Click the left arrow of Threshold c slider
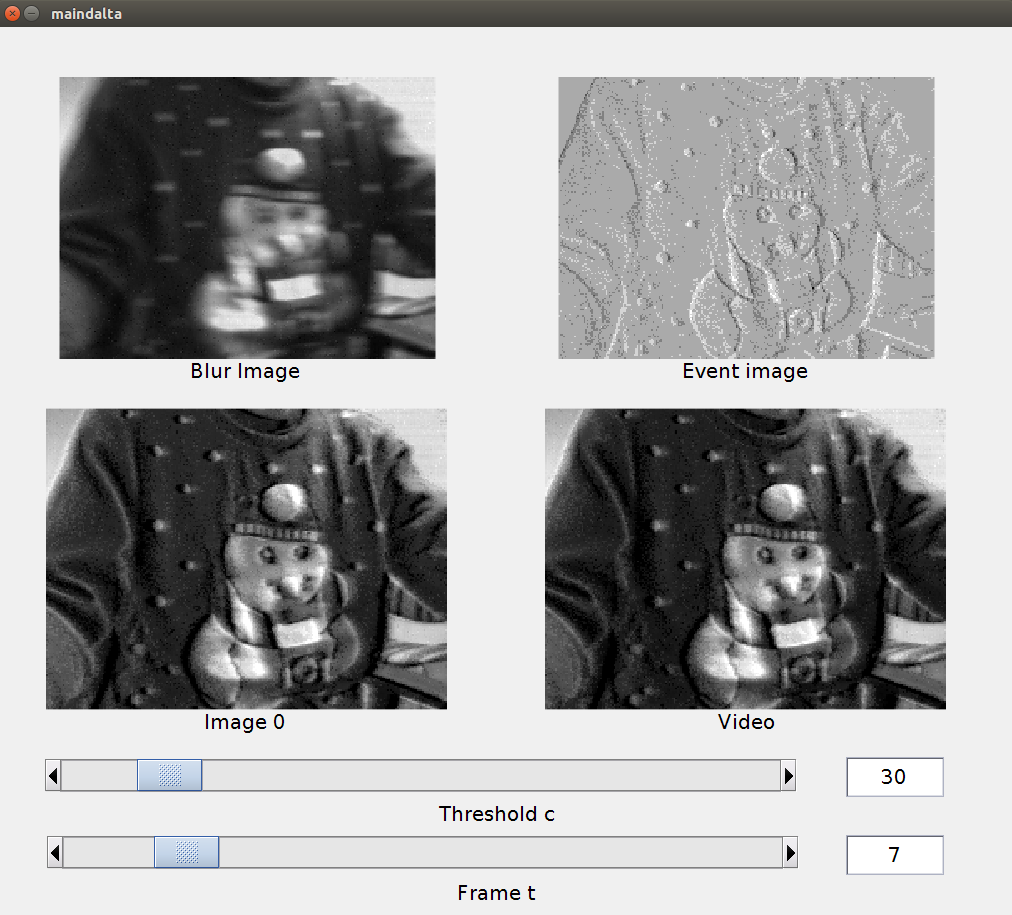The image size is (1012, 915). [x=54, y=776]
